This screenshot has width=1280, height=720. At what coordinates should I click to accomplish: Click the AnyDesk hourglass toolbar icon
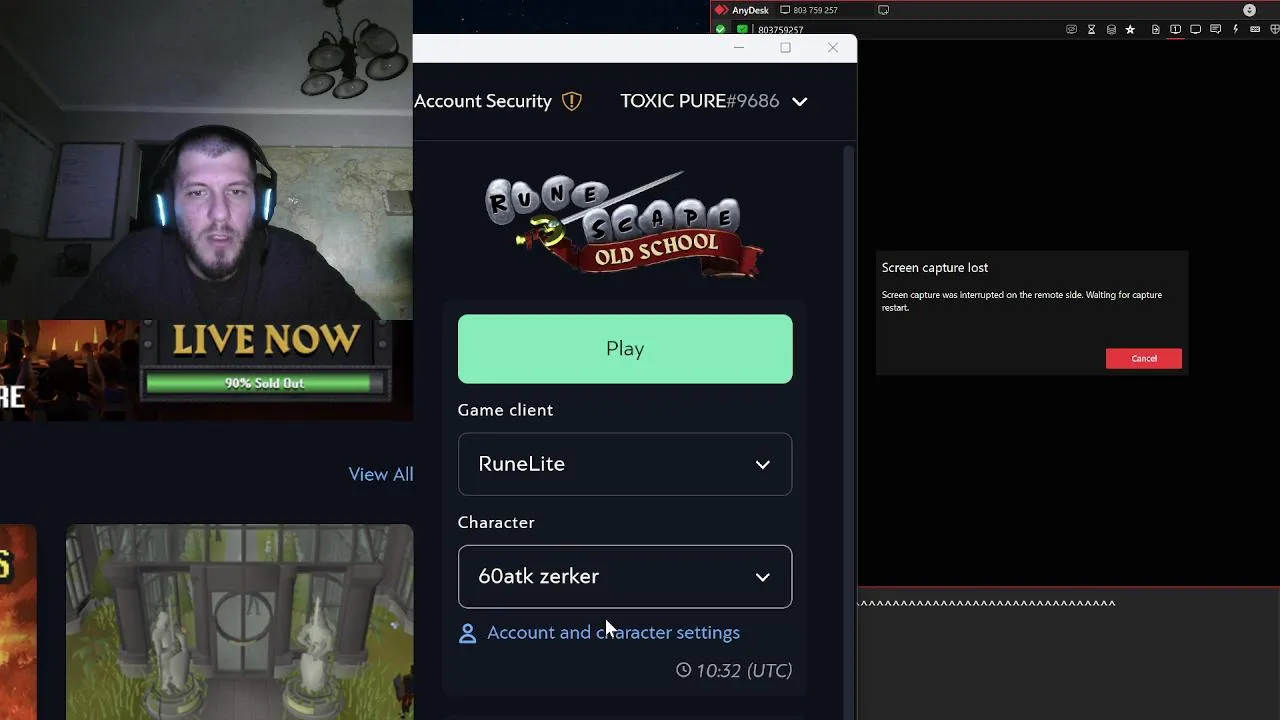pos(1092,29)
